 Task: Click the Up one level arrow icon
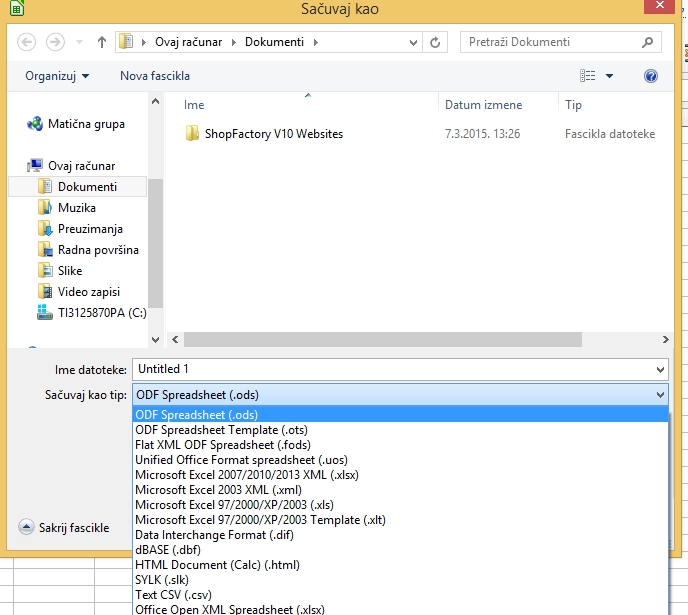pyautogui.click(x=101, y=42)
